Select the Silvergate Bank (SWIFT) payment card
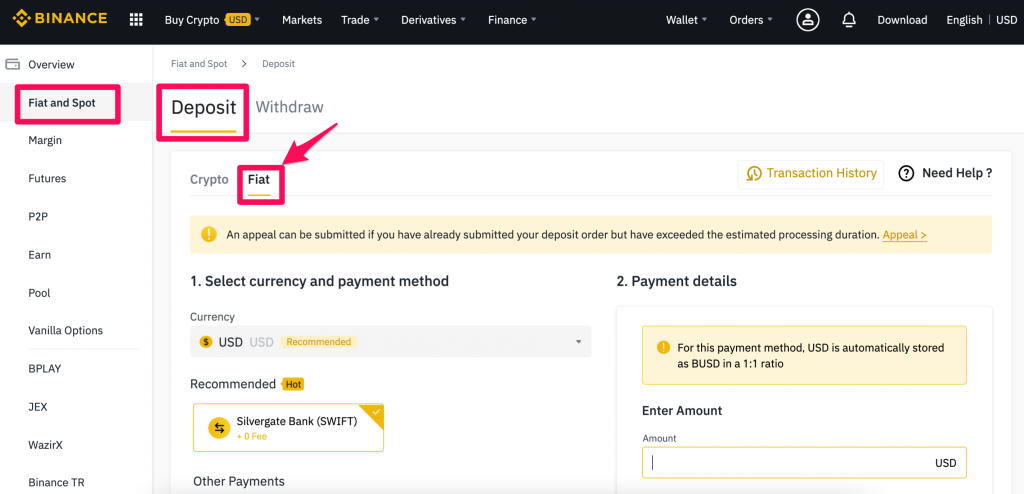This screenshot has width=1024, height=494. 288,427
